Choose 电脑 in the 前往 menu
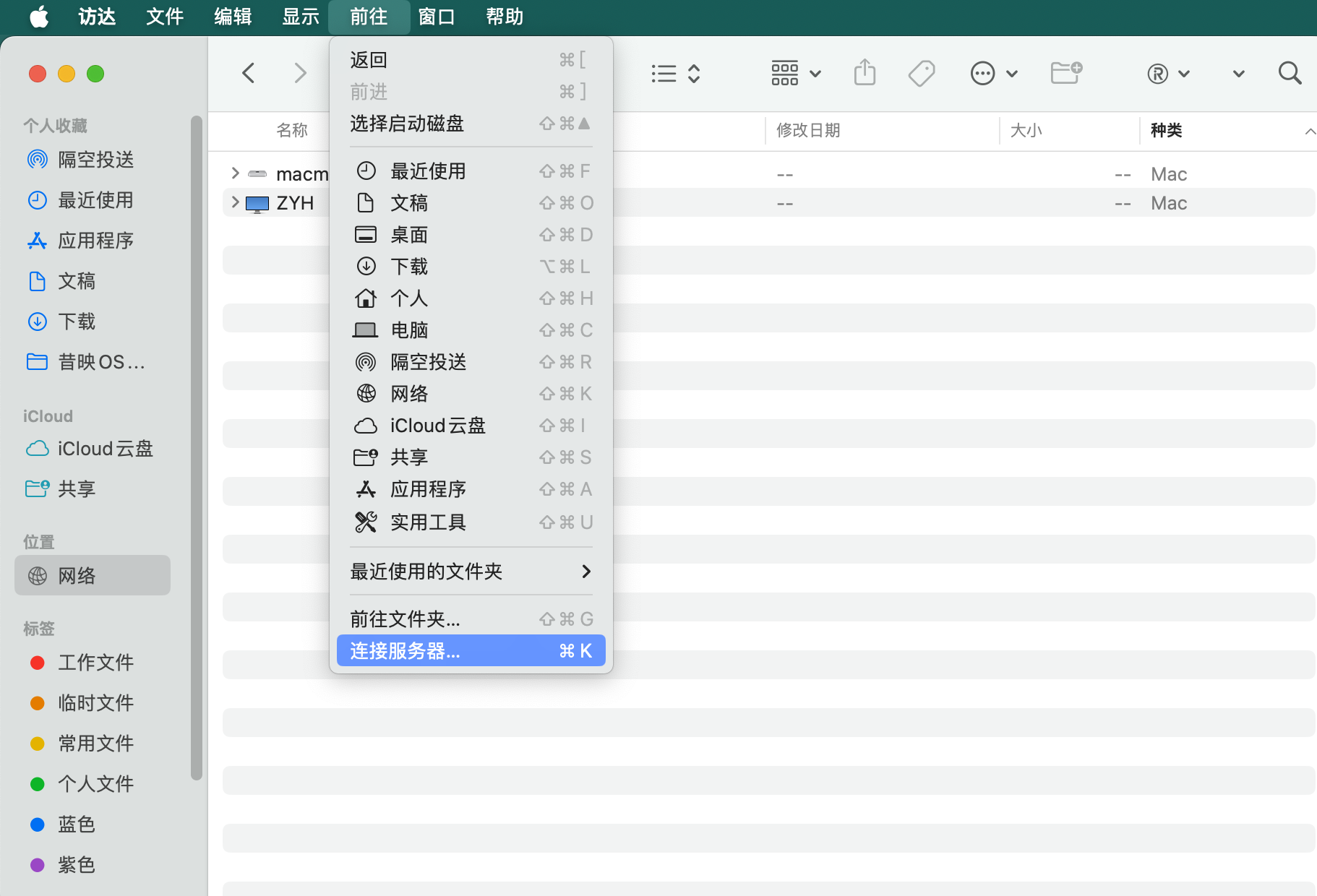The height and width of the screenshot is (896, 1317). click(x=471, y=330)
